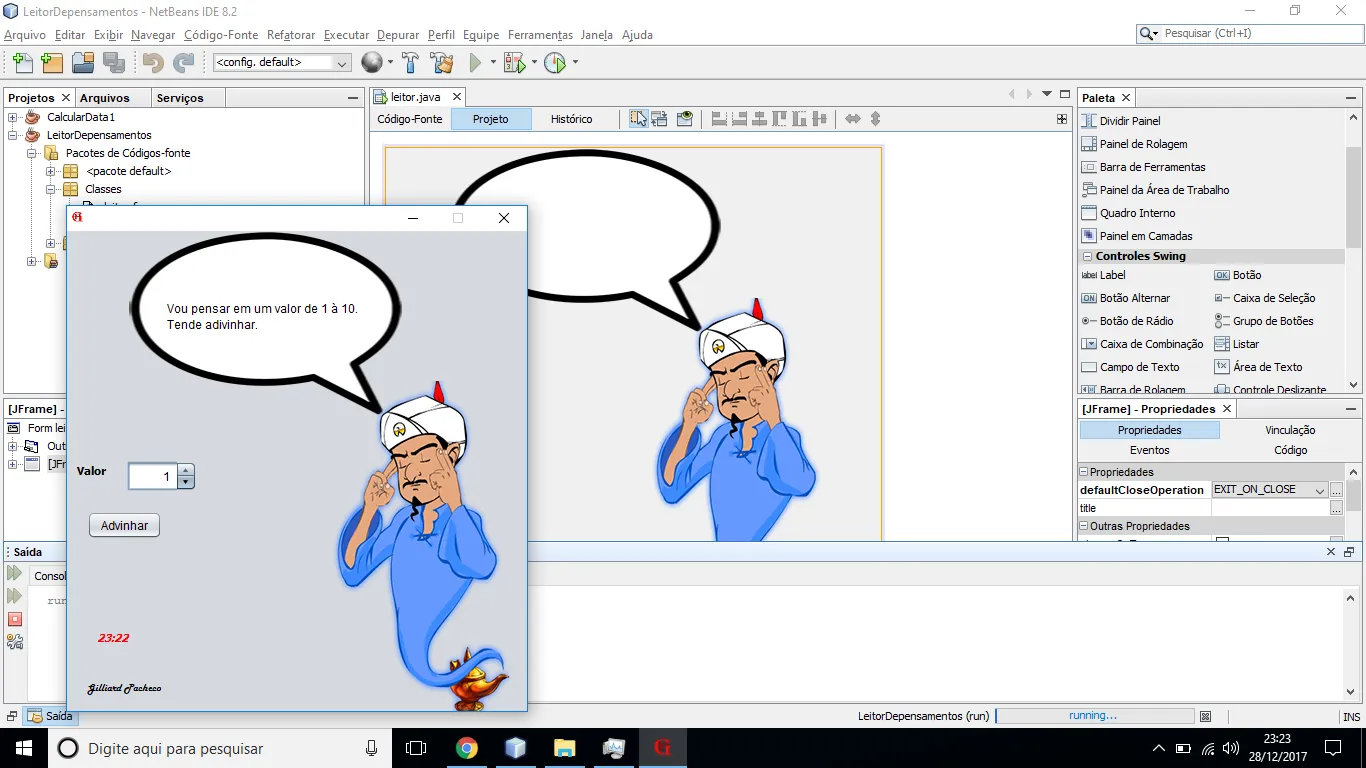Select Caixa de Combinação in the palette
The height and width of the screenshot is (768, 1366).
click(1143, 344)
